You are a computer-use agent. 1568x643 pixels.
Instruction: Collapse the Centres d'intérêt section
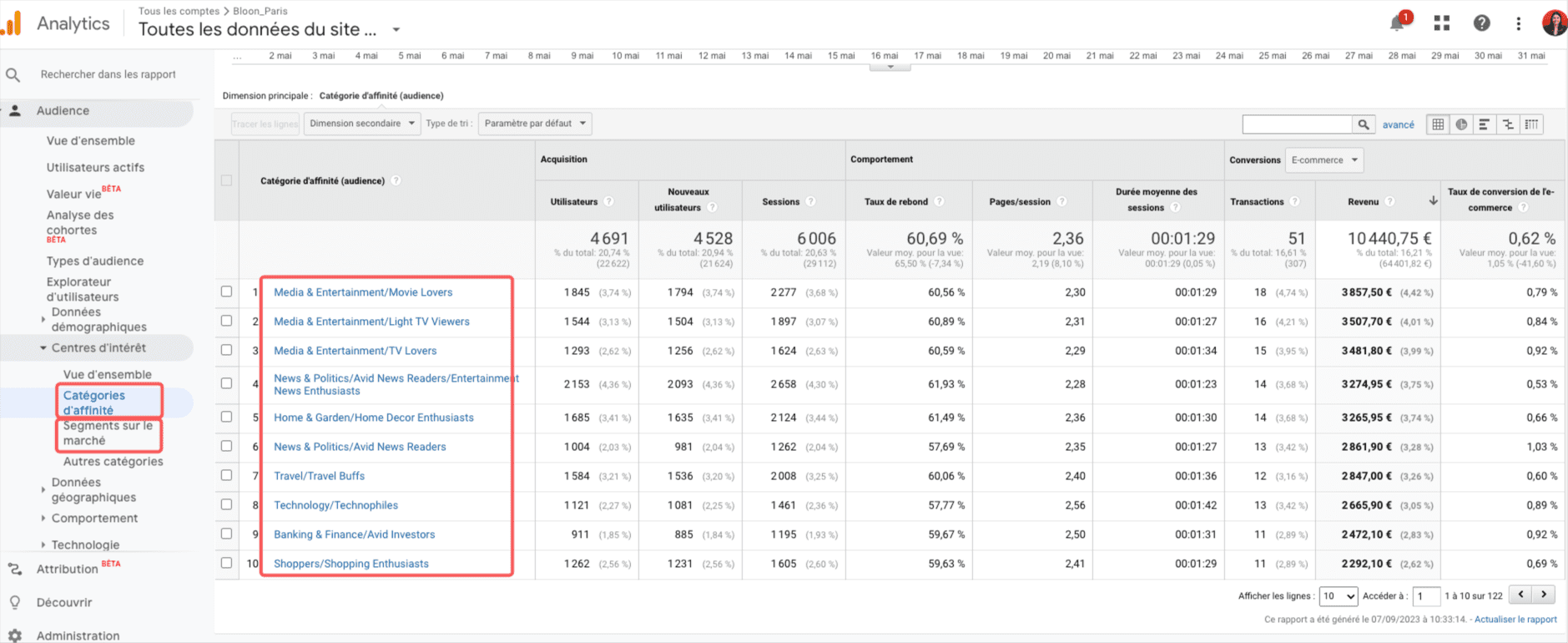click(43, 348)
